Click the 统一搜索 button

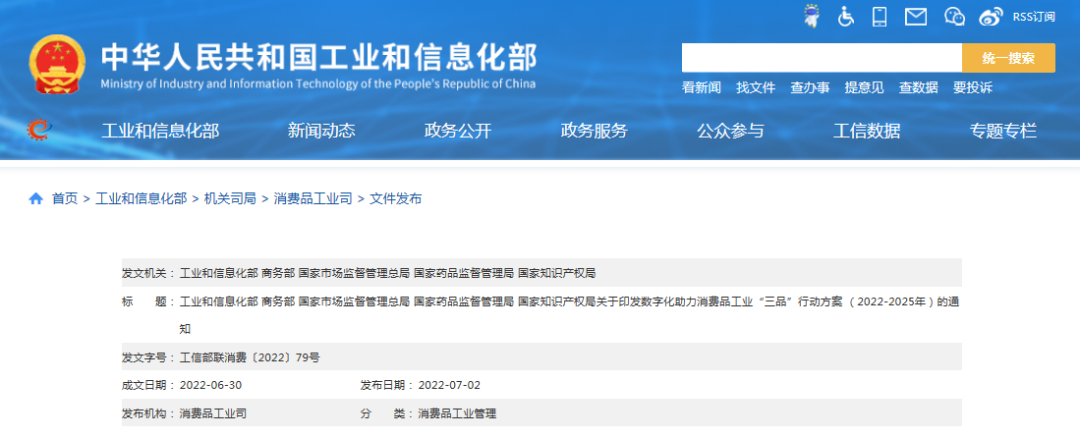tap(1008, 58)
